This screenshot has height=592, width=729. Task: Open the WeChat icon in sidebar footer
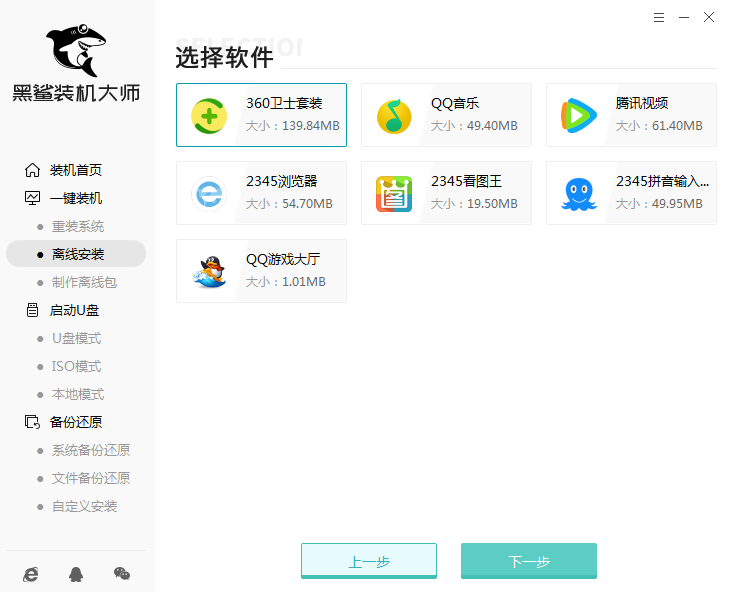[x=122, y=574]
